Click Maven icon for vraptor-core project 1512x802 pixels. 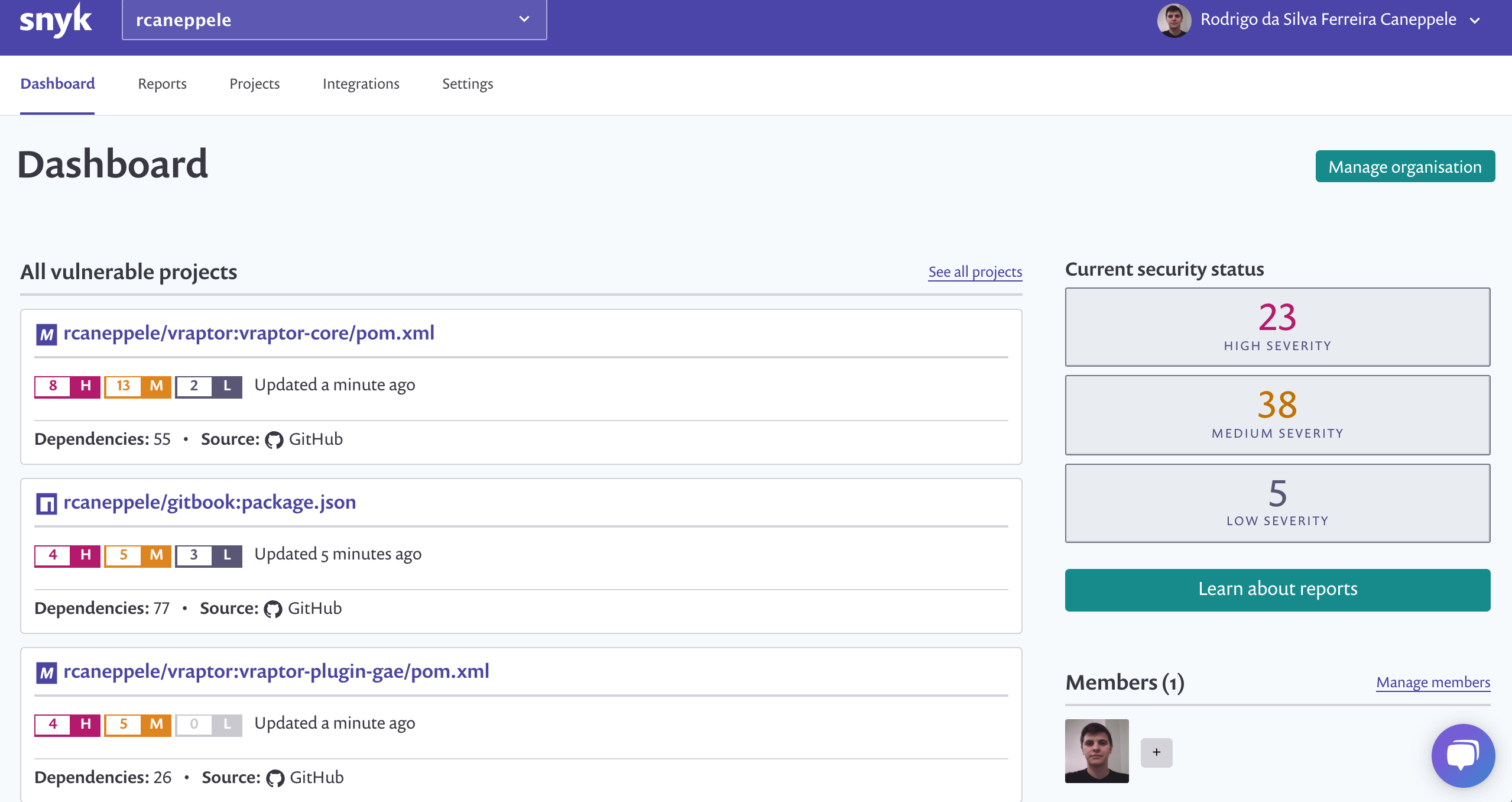(x=47, y=335)
